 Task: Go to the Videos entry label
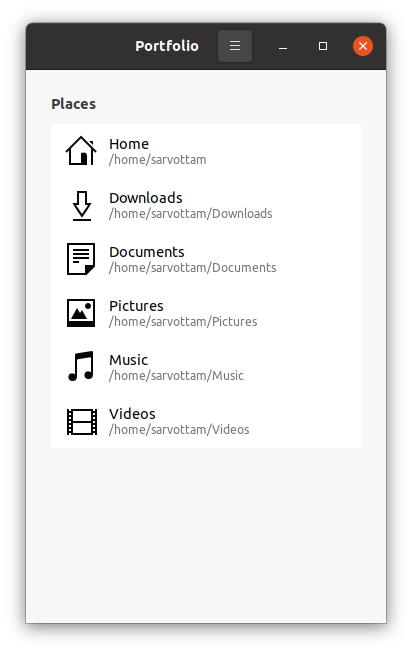[132, 414]
